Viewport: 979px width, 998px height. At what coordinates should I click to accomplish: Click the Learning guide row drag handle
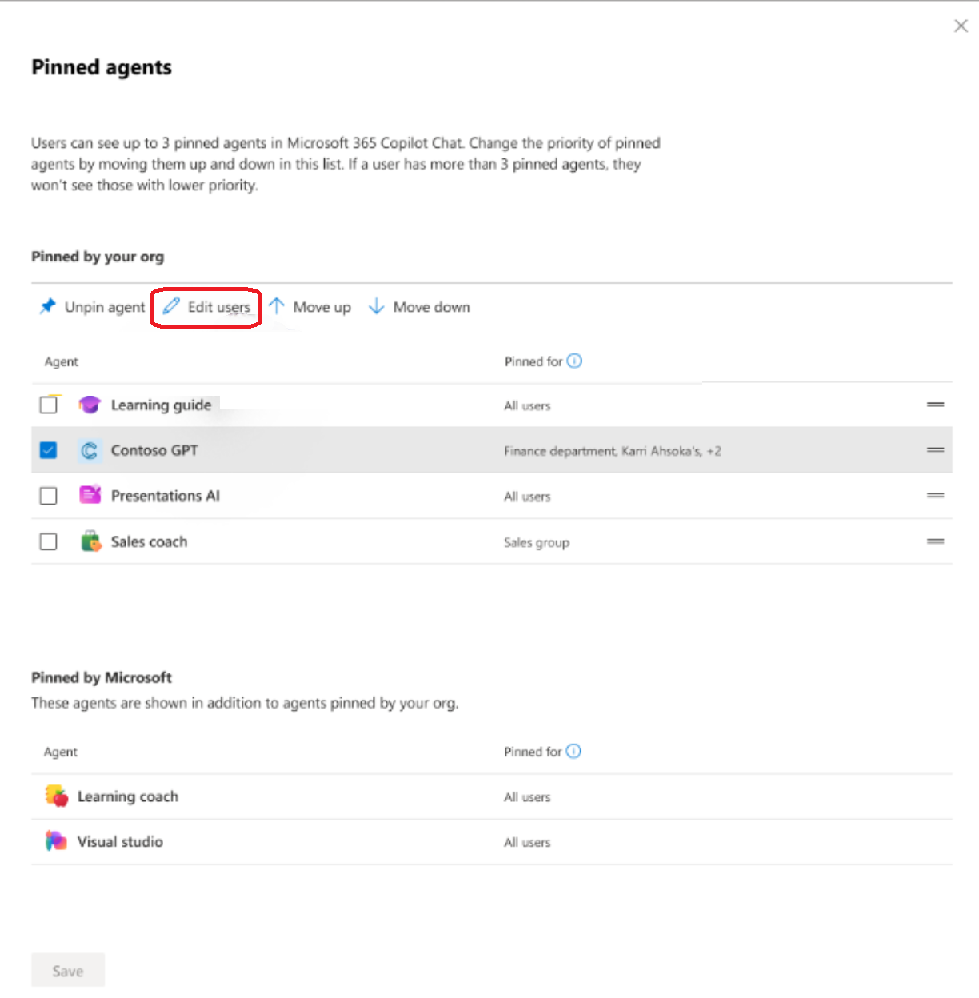(x=935, y=405)
